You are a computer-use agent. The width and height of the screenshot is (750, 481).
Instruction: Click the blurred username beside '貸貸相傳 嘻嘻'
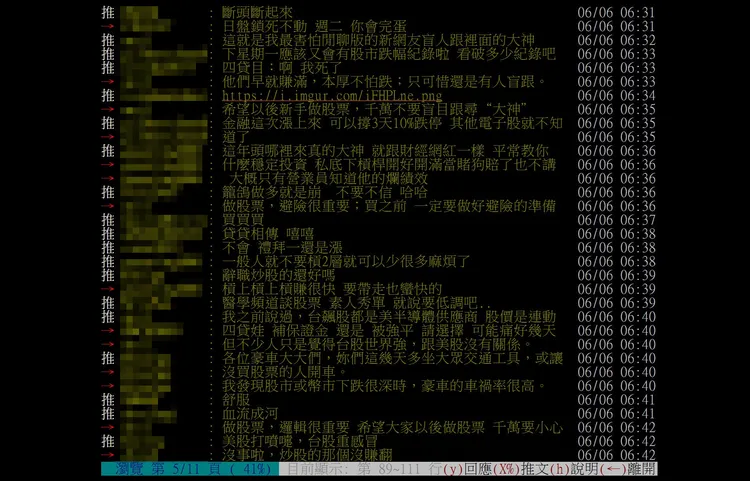point(161,234)
